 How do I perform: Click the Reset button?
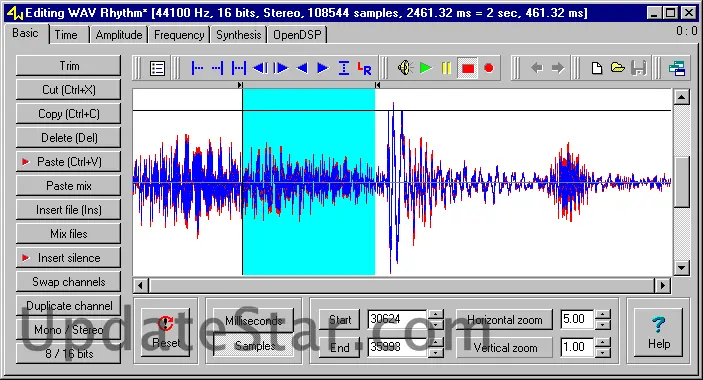pyautogui.click(x=165, y=332)
